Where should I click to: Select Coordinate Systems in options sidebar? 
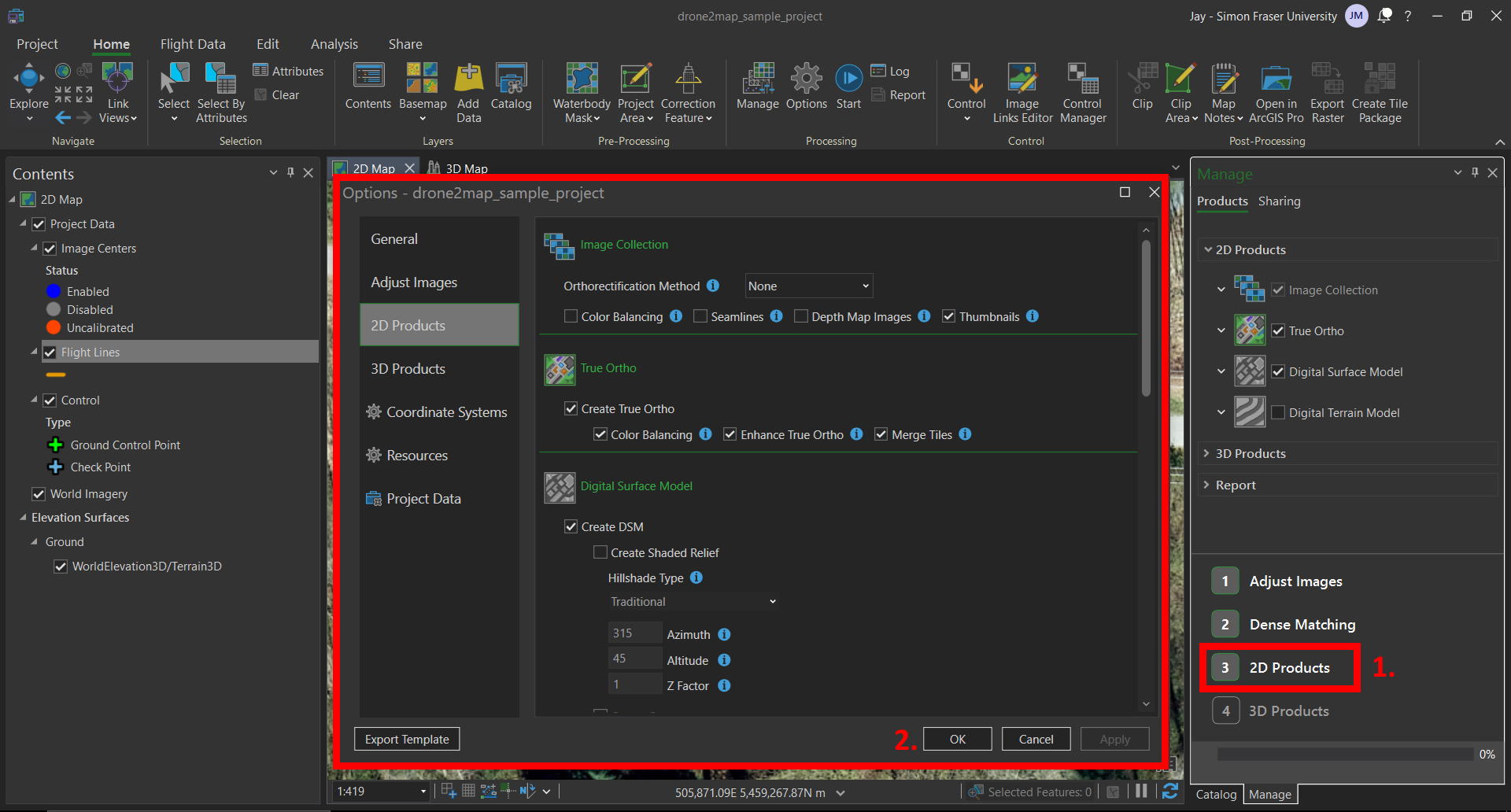(445, 412)
